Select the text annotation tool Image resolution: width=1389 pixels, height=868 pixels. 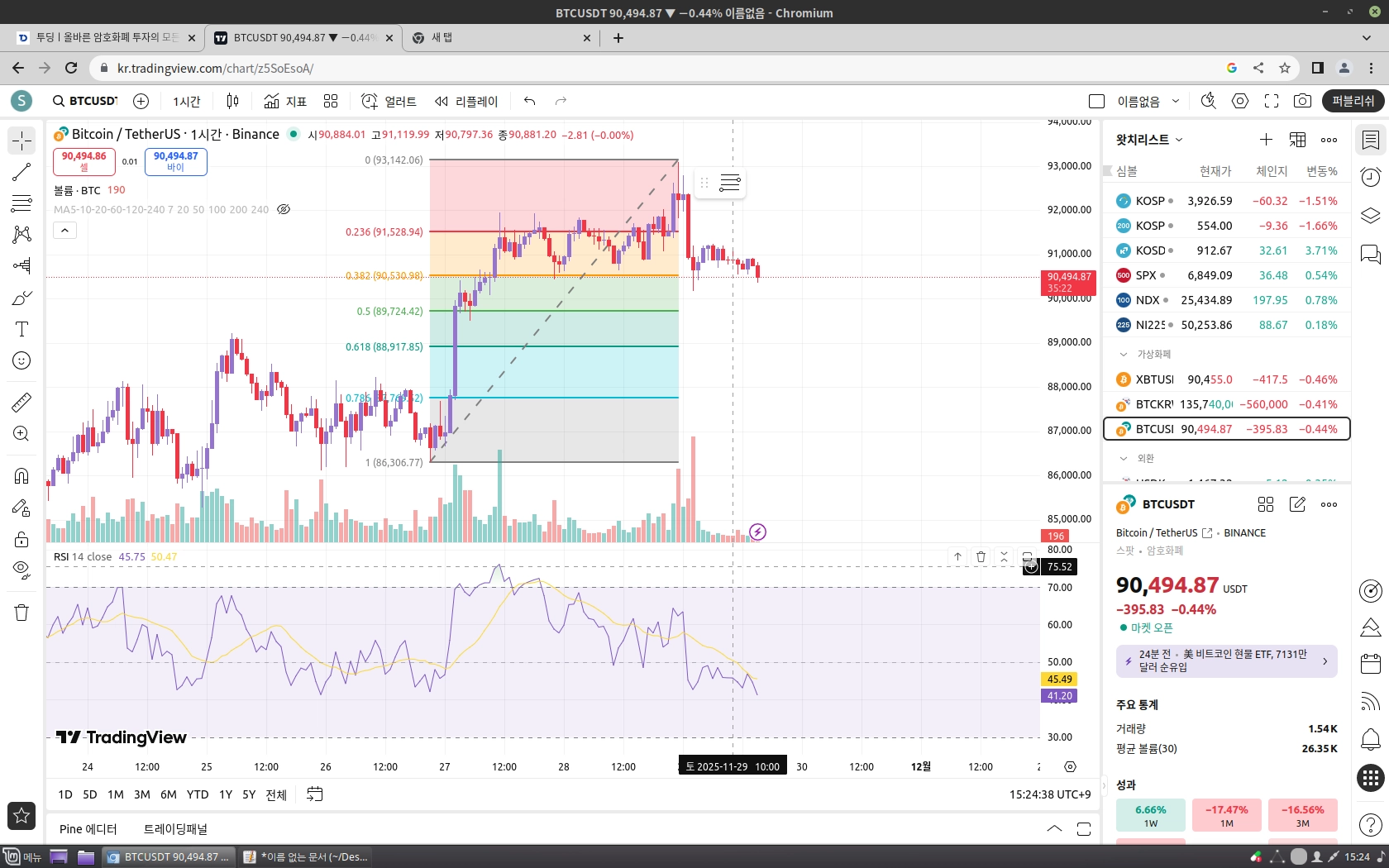click(x=21, y=329)
